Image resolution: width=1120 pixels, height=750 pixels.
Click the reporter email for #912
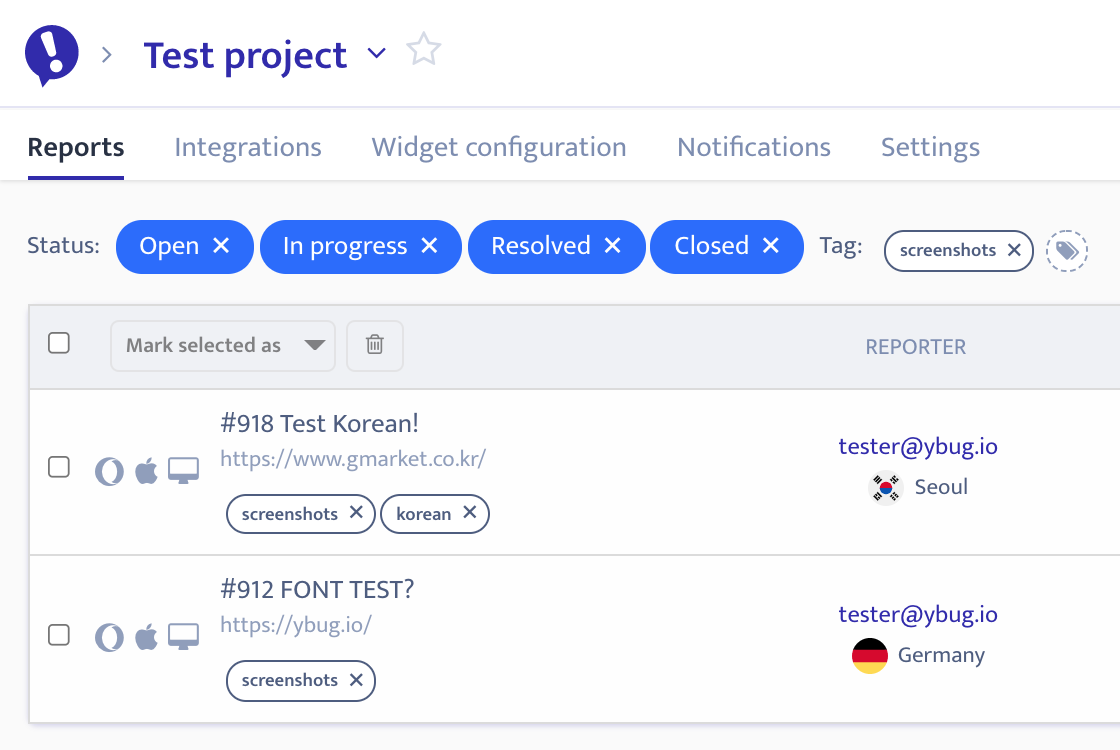[918, 614]
